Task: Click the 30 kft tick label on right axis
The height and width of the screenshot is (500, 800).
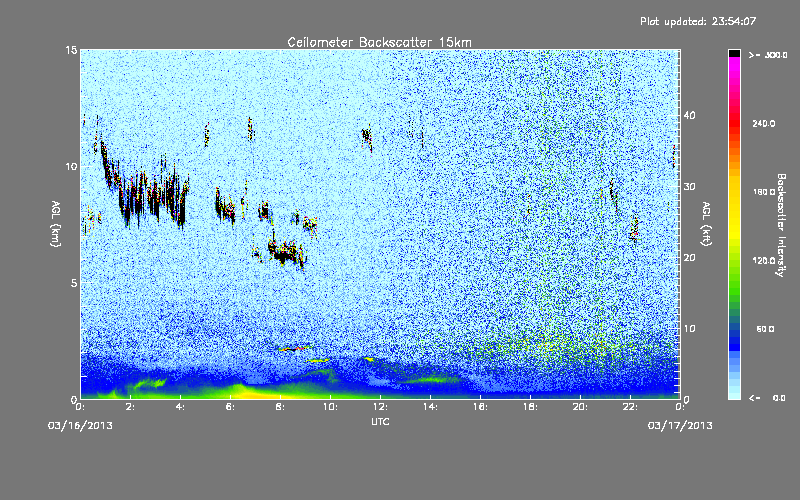Action: (689, 187)
